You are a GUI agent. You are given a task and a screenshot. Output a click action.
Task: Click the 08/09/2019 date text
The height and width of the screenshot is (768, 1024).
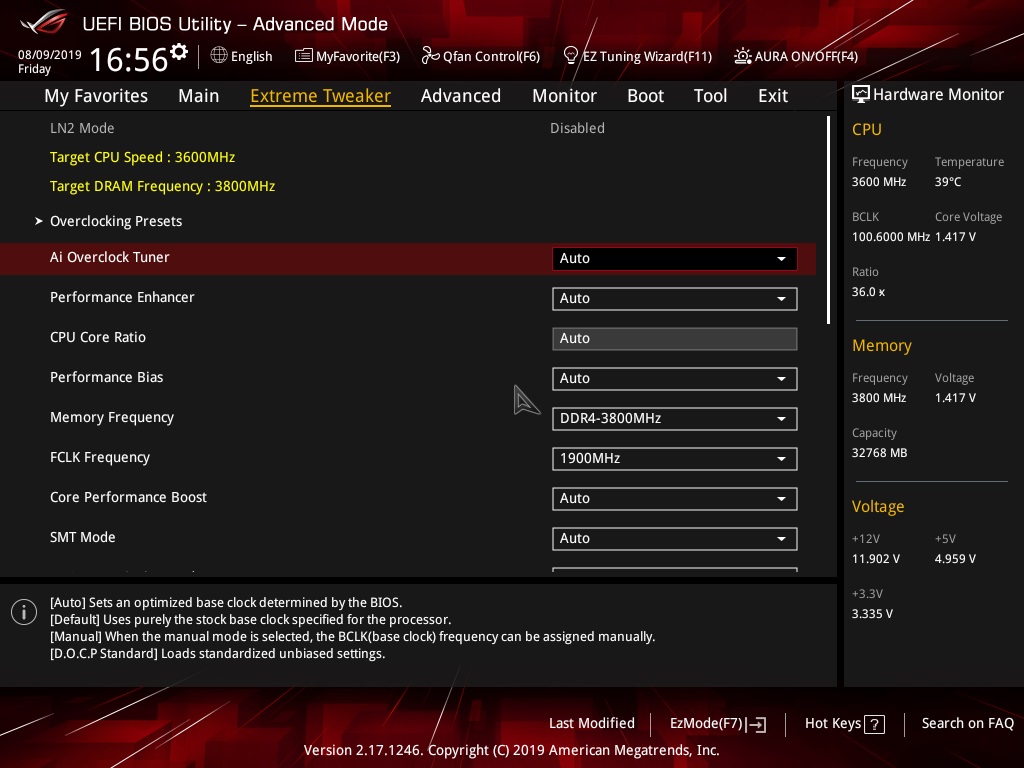coord(50,55)
